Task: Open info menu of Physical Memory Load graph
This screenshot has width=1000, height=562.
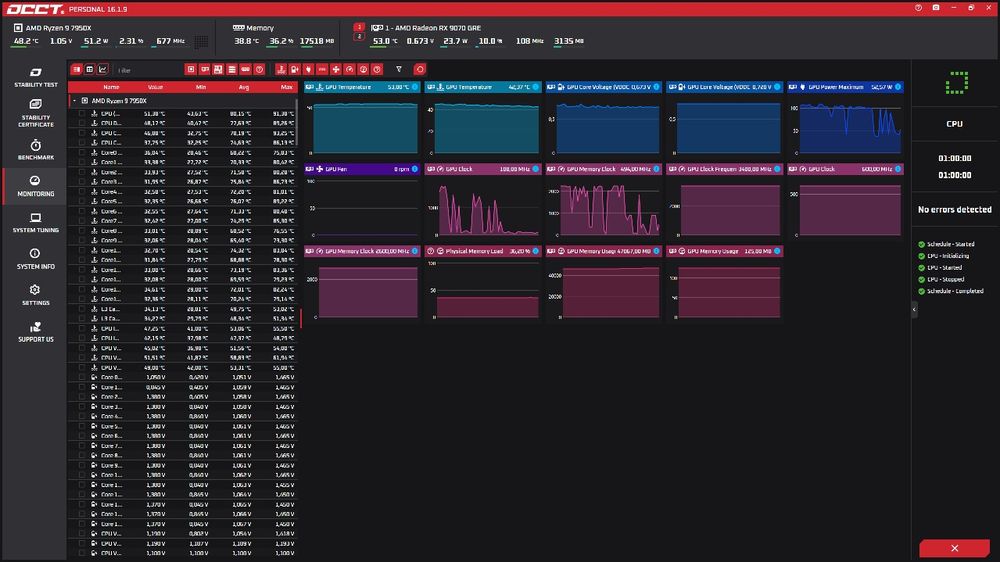Action: [x=536, y=251]
